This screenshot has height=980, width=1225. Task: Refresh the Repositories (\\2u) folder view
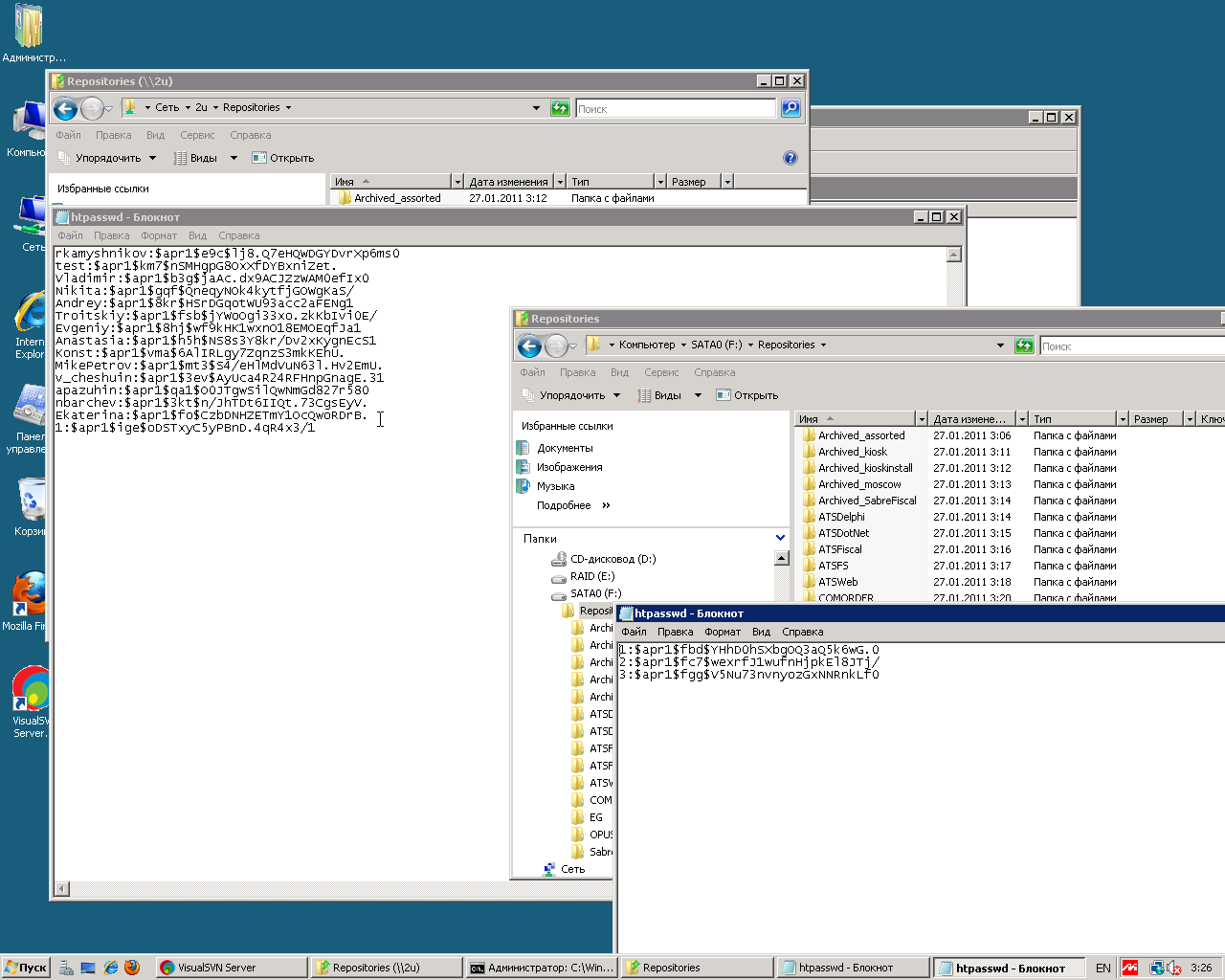click(560, 108)
